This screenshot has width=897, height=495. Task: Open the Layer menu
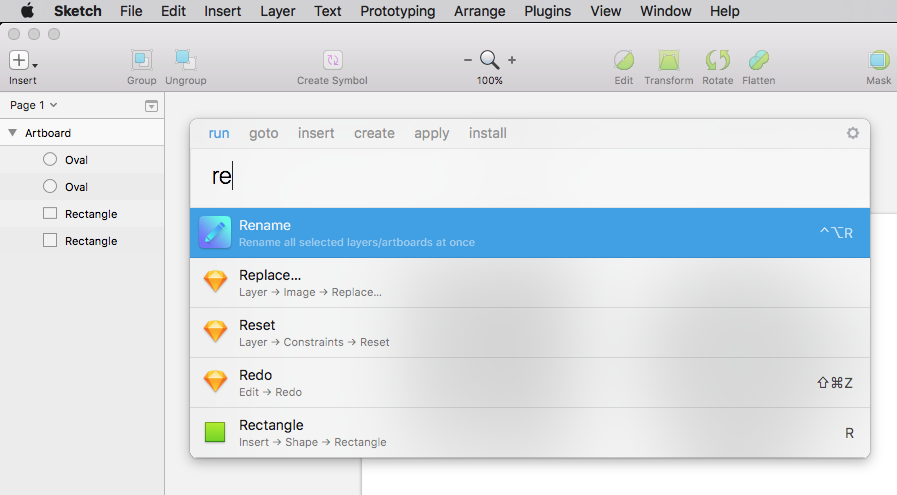tap(277, 11)
